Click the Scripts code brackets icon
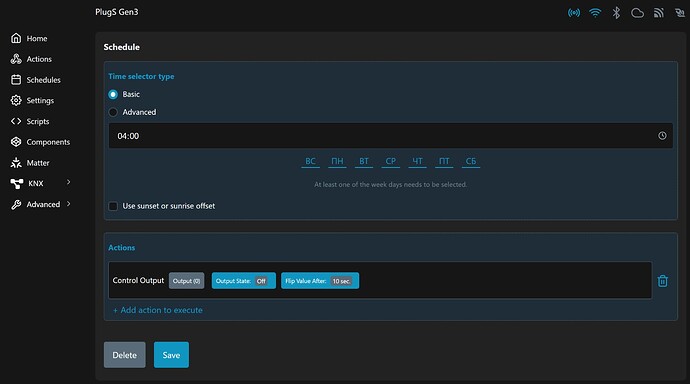Image resolution: width=690 pixels, height=384 pixels. click(16, 121)
